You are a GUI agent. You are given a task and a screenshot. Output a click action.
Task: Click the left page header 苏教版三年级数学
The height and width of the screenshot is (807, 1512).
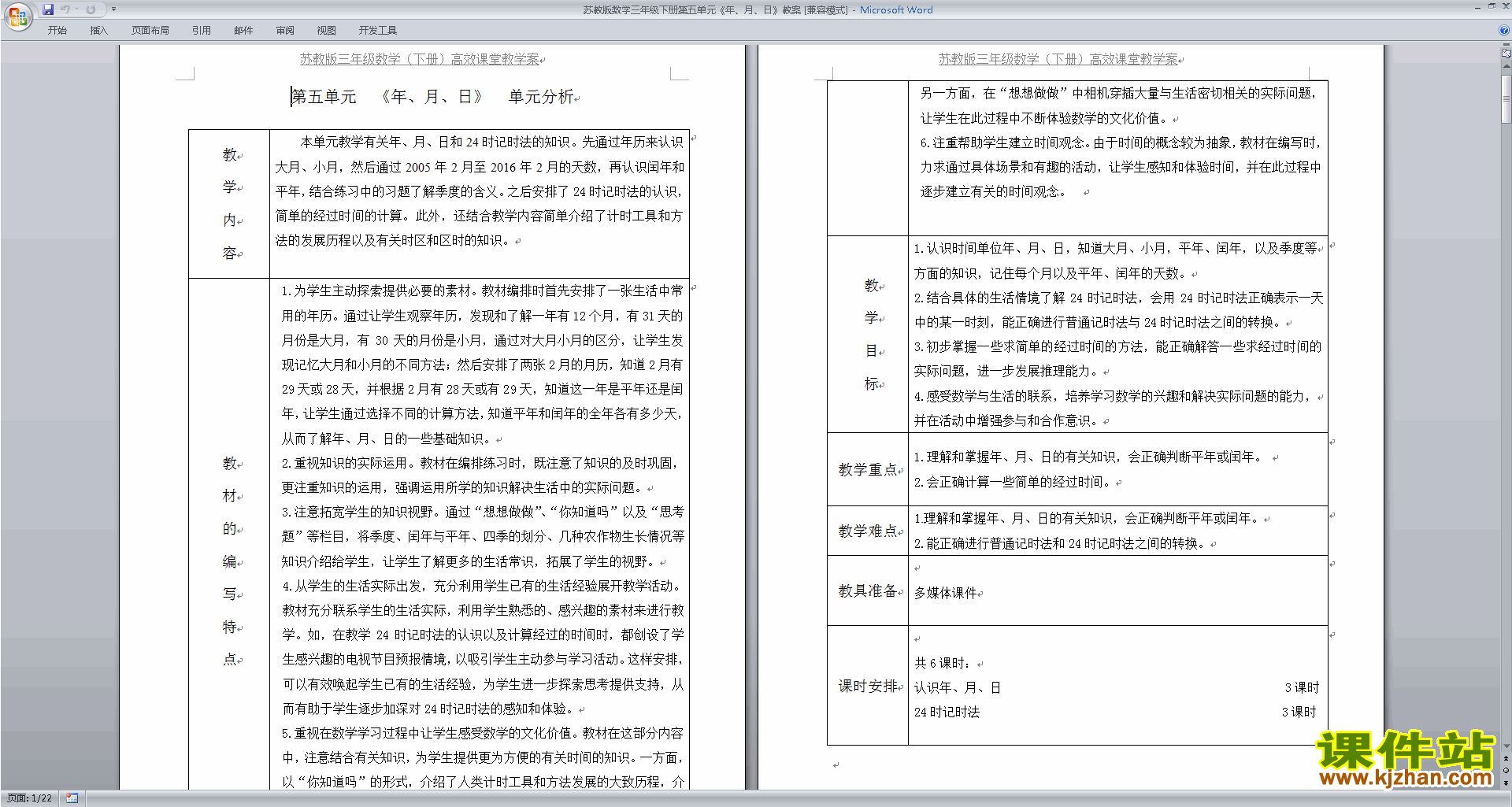click(420, 59)
